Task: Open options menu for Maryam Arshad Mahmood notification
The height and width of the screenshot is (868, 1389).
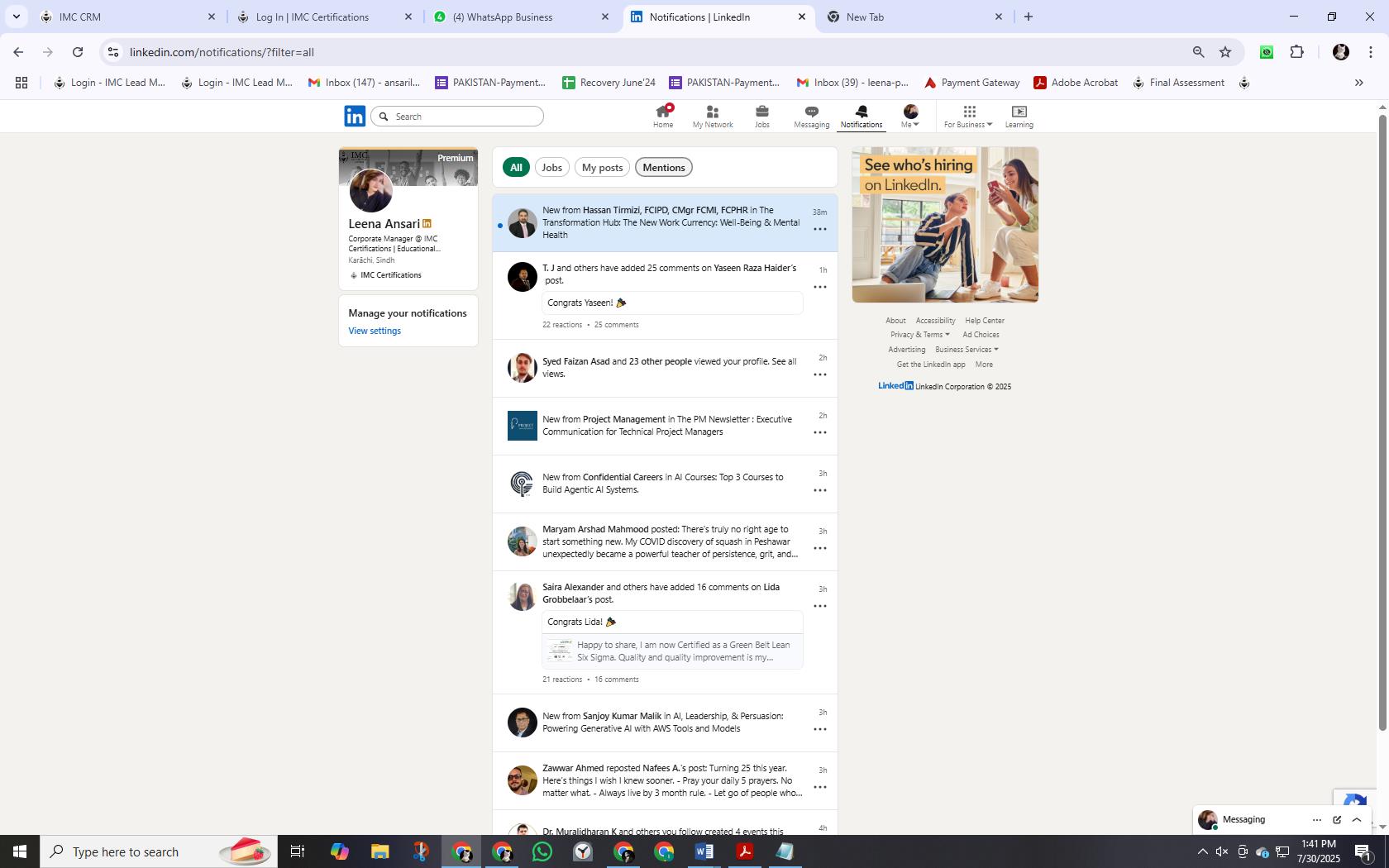Action: point(820,548)
